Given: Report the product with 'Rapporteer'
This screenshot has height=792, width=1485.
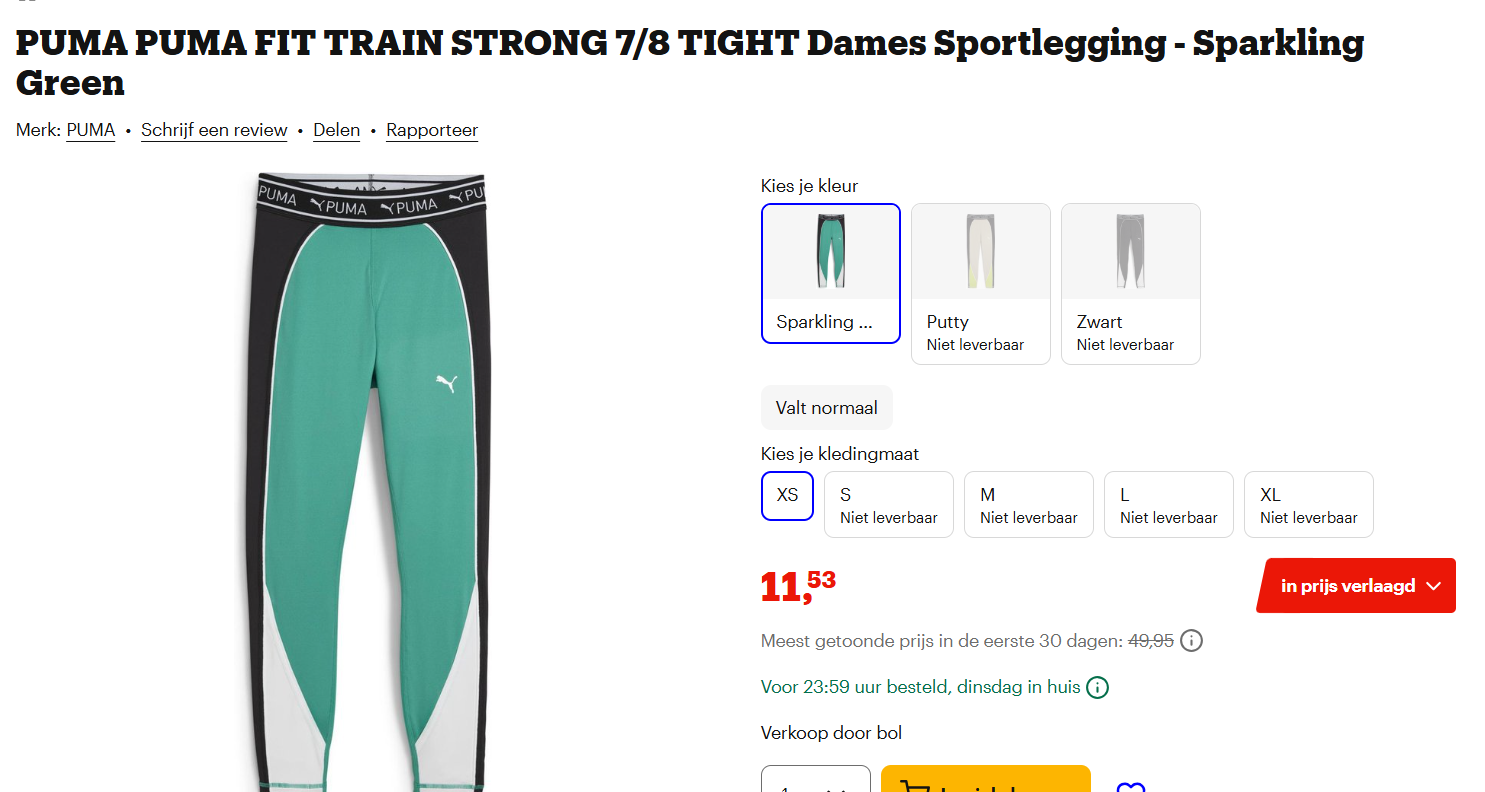Looking at the screenshot, I should pyautogui.click(x=432, y=130).
